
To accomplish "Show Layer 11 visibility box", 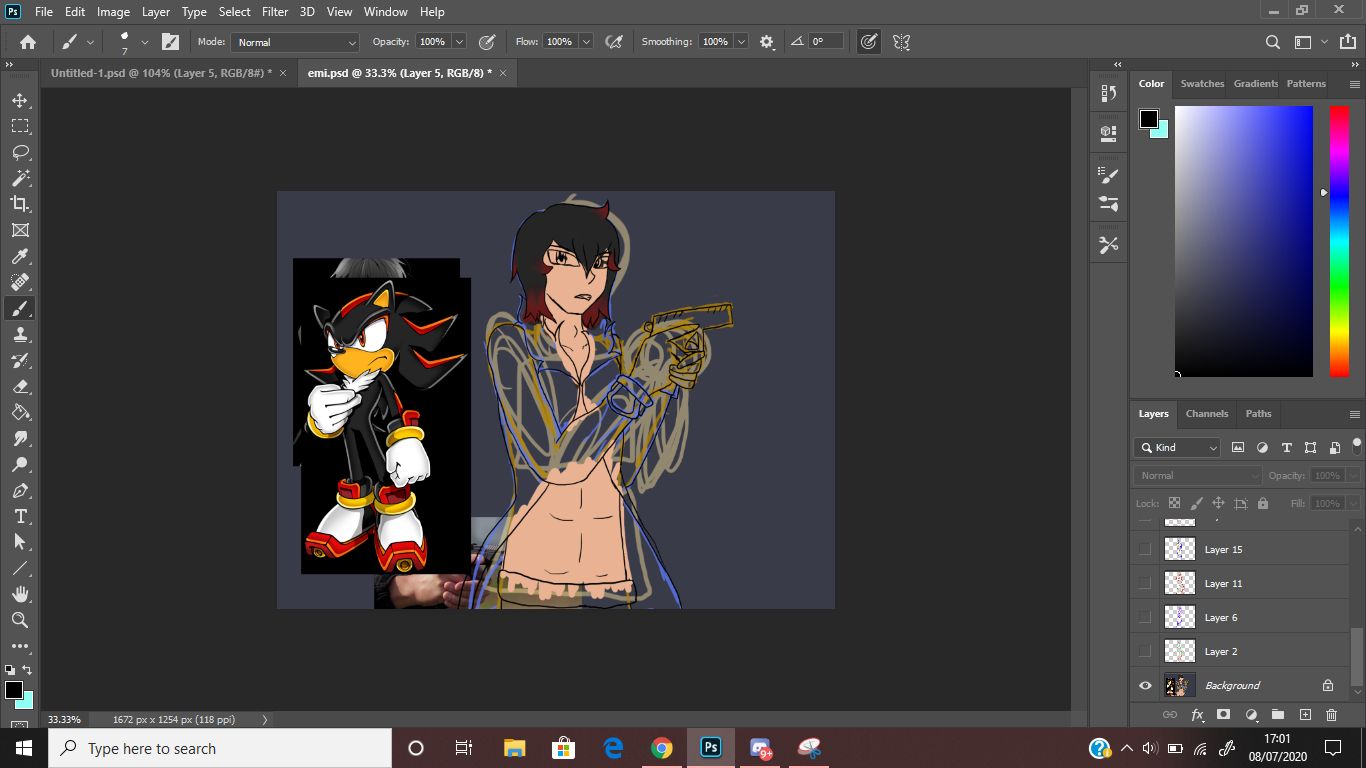I will point(1145,583).
